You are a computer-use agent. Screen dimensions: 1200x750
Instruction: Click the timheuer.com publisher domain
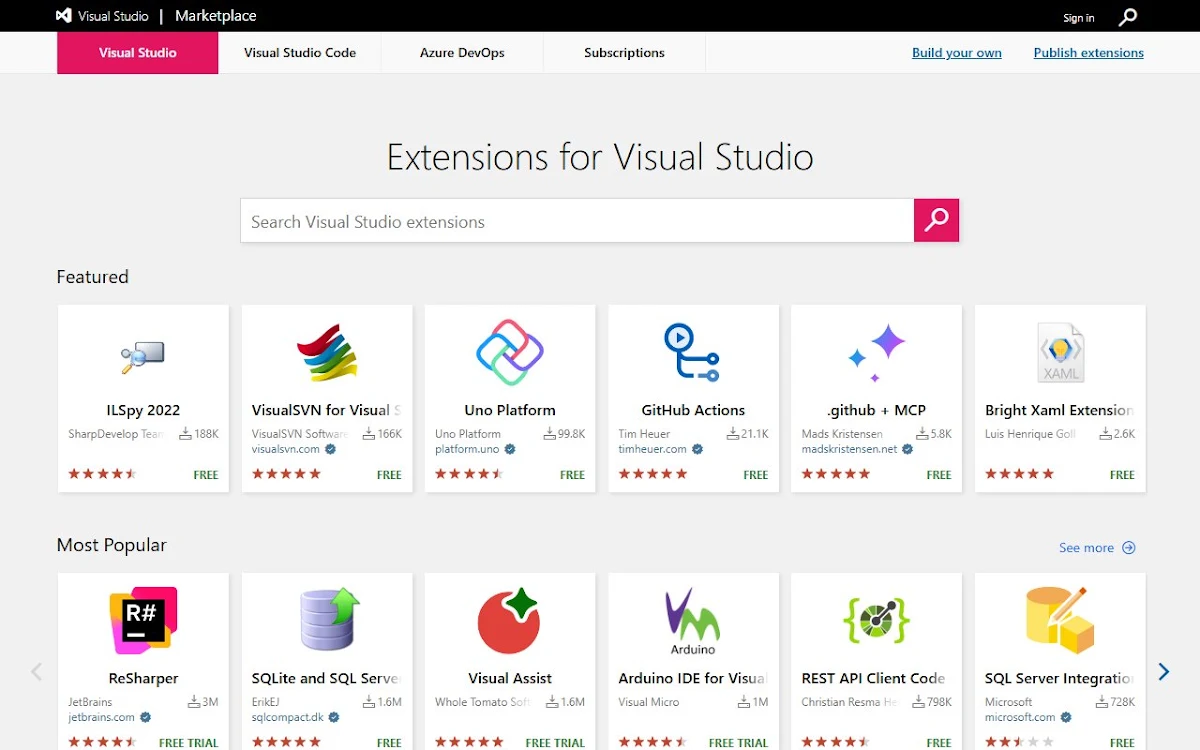(652, 450)
